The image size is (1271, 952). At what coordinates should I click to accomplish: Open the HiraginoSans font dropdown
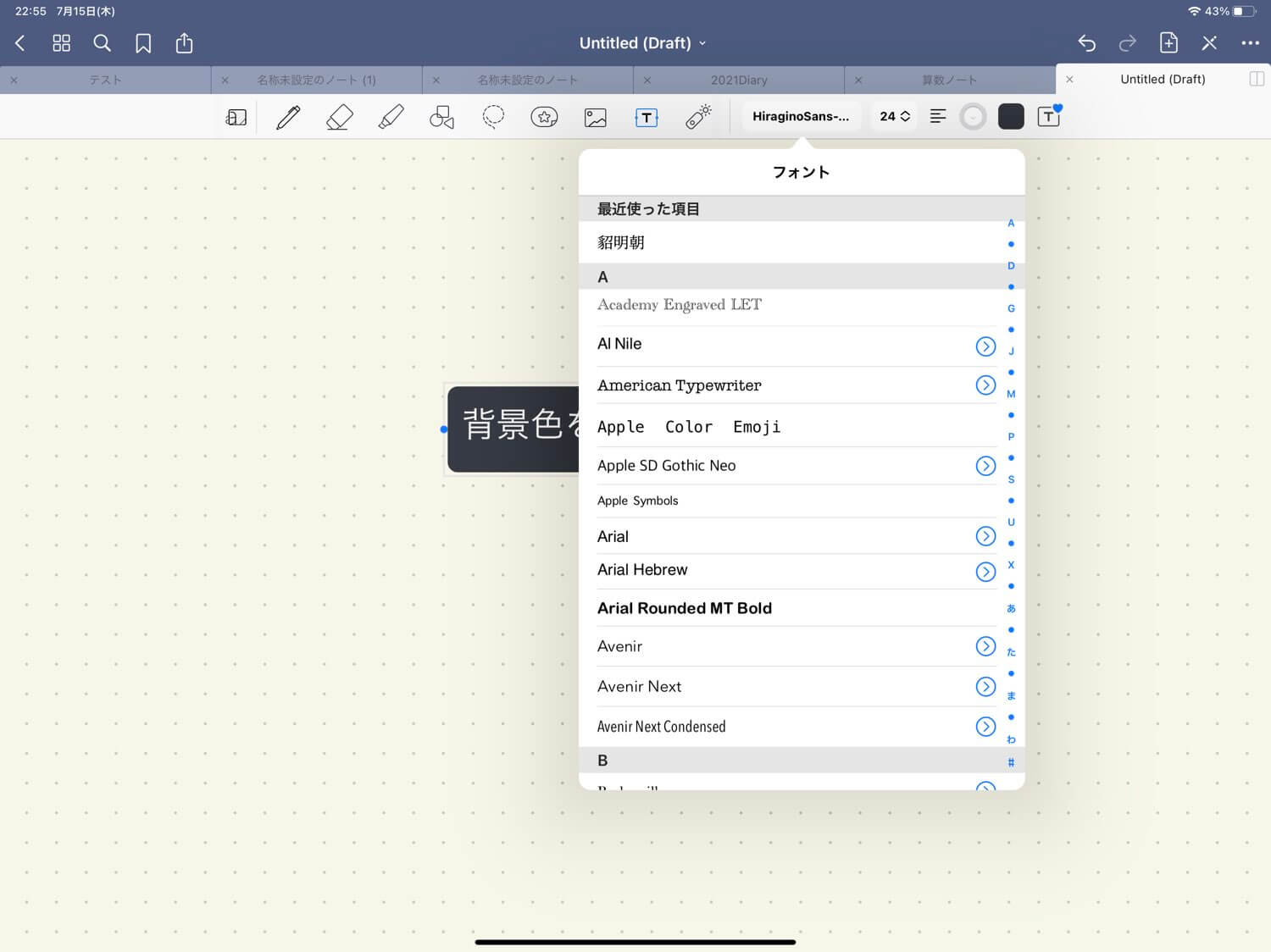[801, 116]
